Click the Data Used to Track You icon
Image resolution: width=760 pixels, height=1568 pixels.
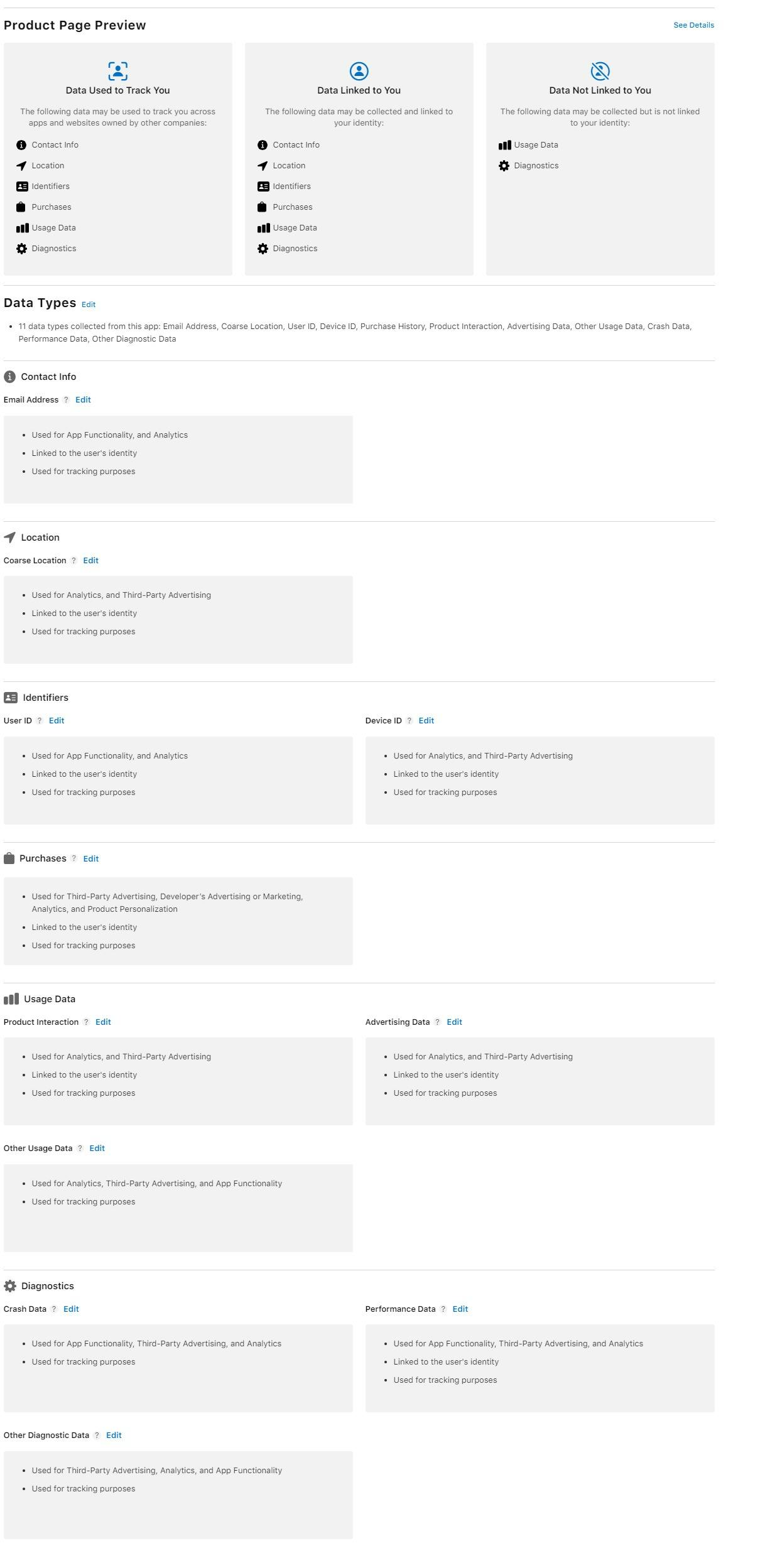(117, 71)
